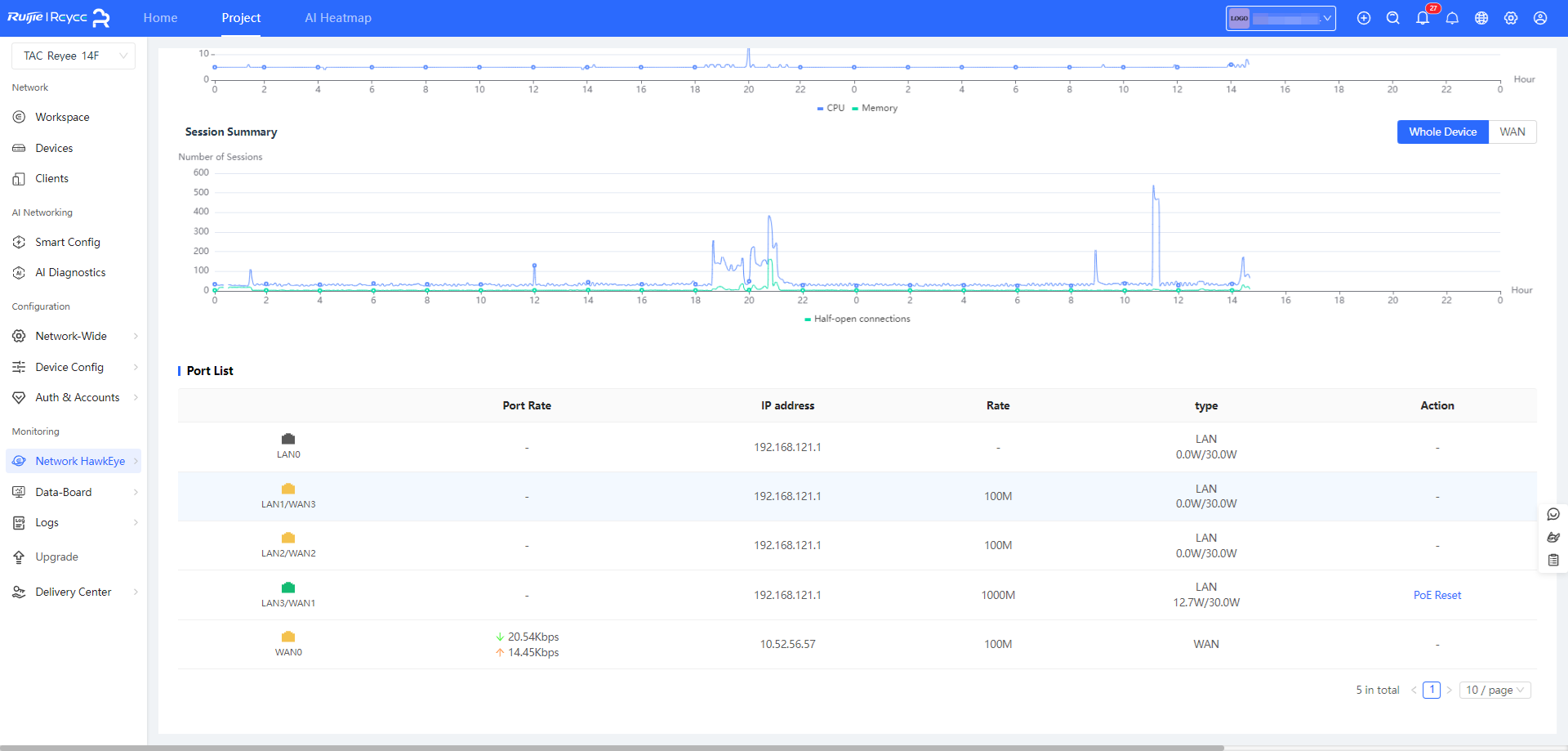
Task: Open the chat support floating icon
Action: 1552,514
